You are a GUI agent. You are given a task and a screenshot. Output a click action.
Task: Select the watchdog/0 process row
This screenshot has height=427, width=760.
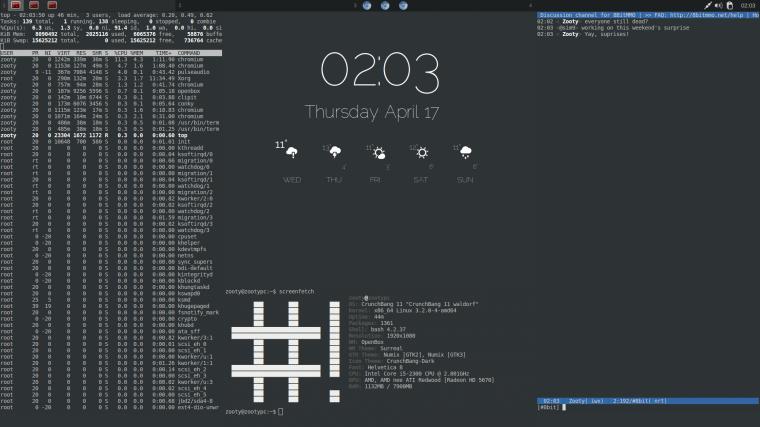[x=111, y=167]
